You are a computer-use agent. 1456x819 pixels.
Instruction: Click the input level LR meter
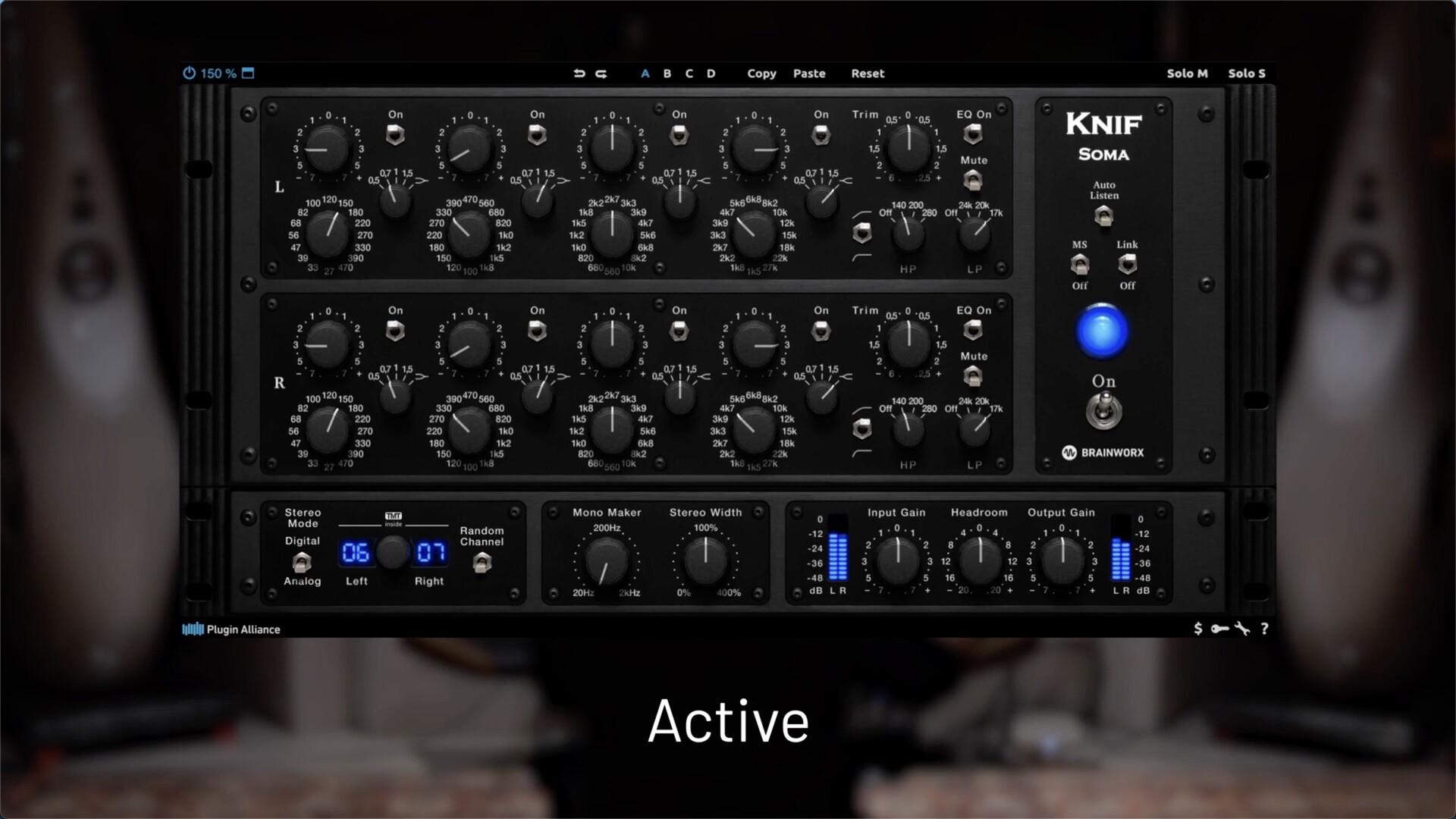pos(837,548)
